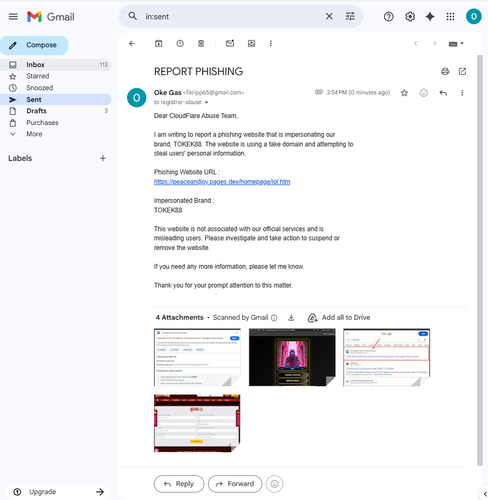This screenshot has height=500, width=488.
Task: Expand the side panel arrow
Action: click(x=485, y=494)
